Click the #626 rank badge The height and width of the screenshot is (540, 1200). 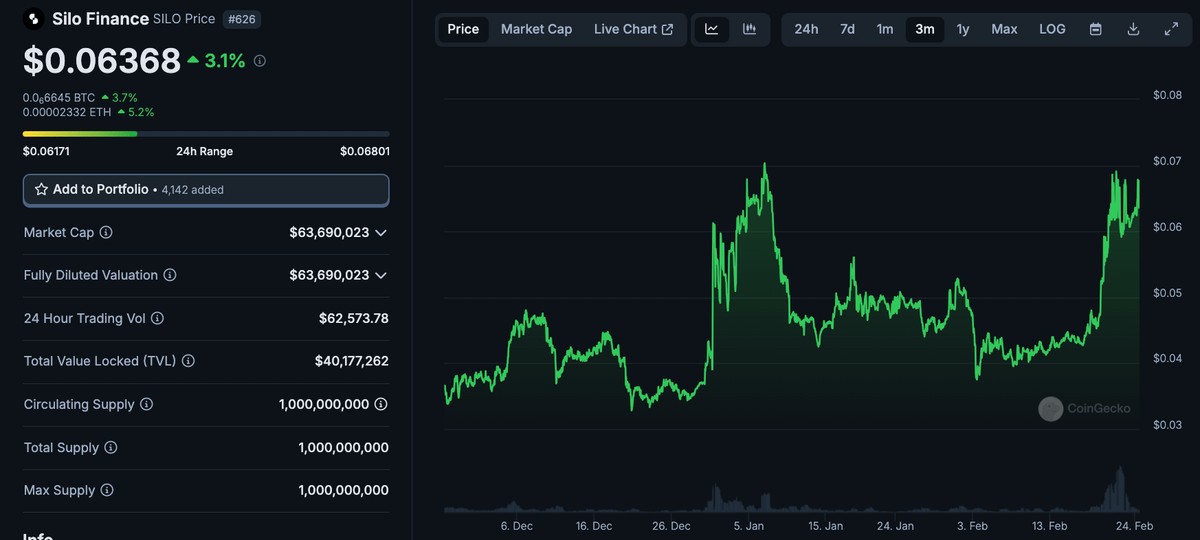pos(240,19)
